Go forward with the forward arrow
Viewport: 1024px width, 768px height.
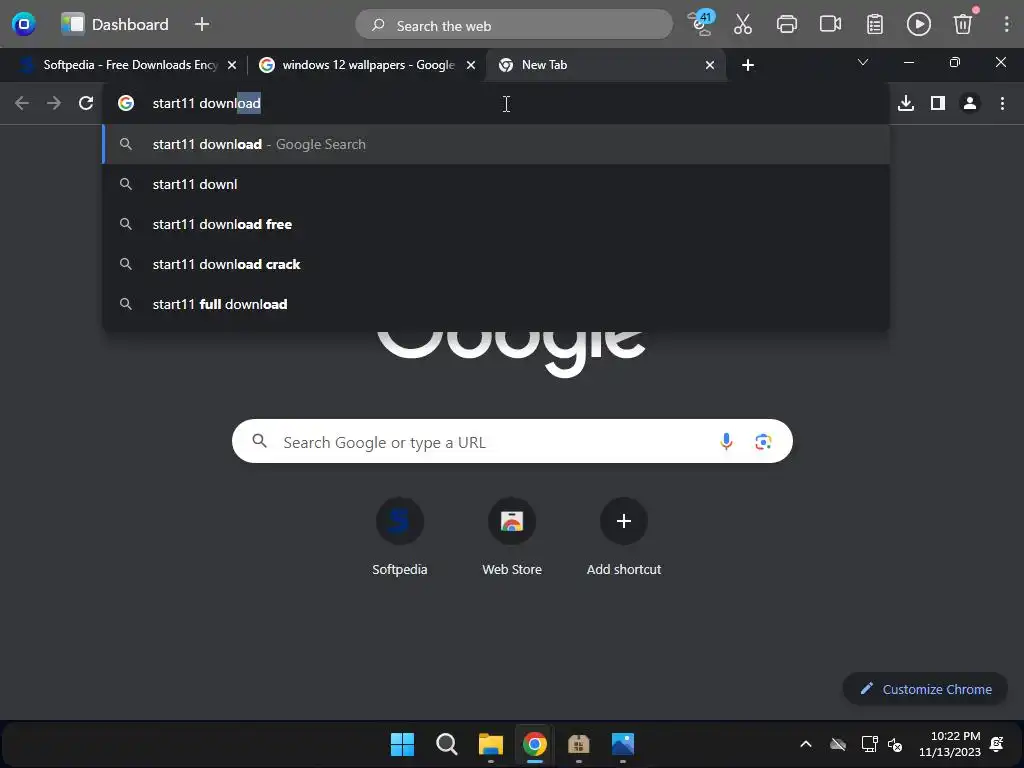[x=54, y=103]
